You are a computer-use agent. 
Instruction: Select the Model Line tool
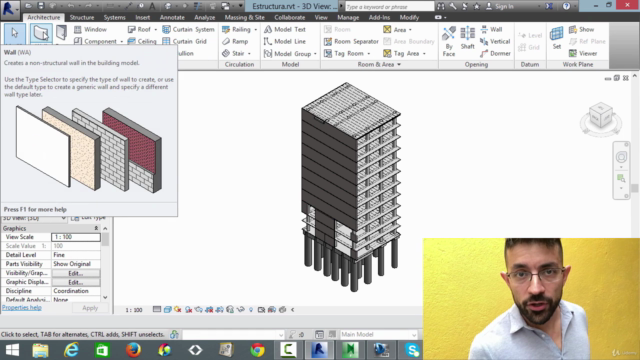[284, 41]
